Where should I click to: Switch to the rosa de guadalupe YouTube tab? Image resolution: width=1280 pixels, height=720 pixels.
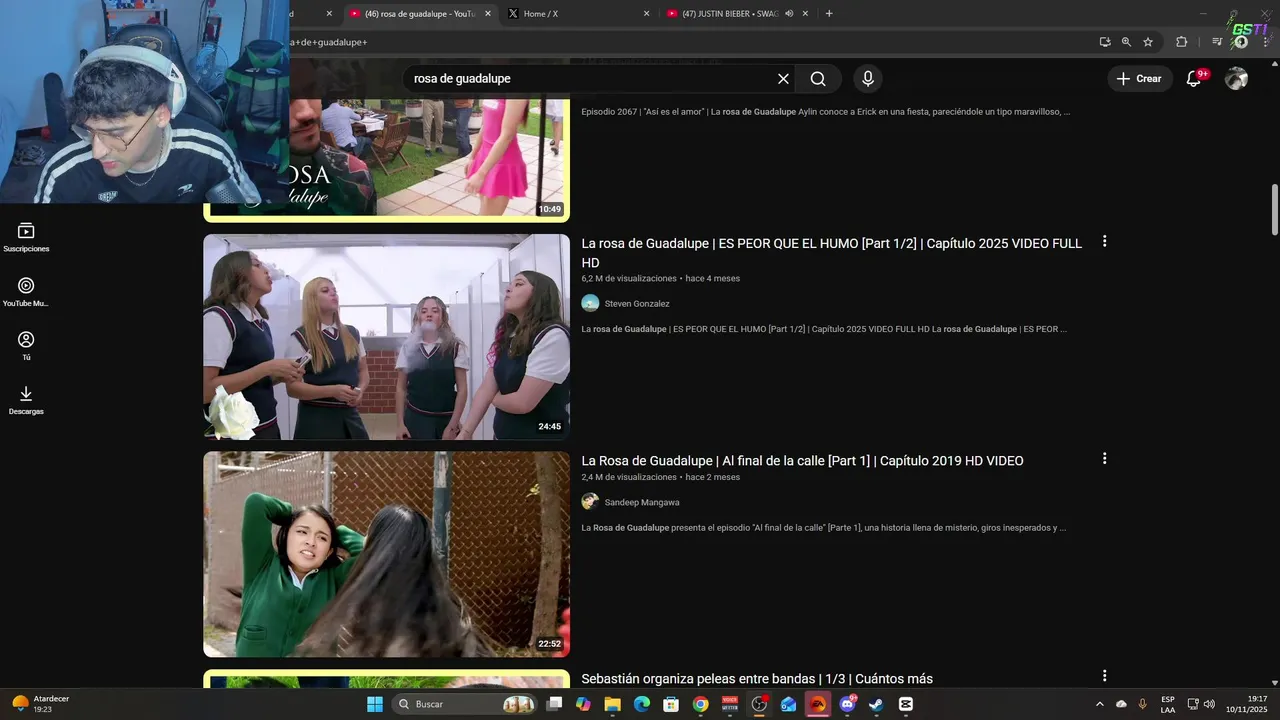click(x=418, y=14)
